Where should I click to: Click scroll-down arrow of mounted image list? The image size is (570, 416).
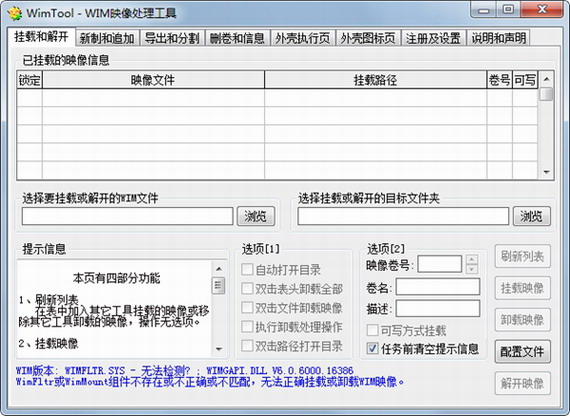click(546, 172)
